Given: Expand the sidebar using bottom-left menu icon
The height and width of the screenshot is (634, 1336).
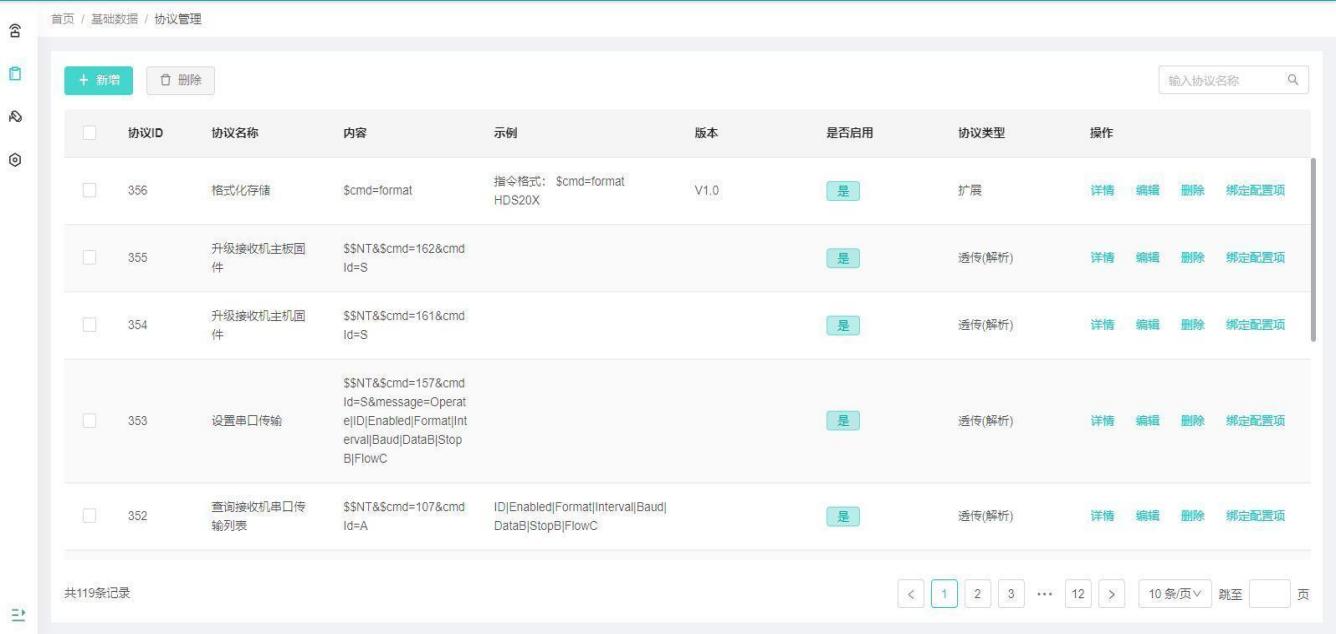Looking at the screenshot, I should pos(16,612).
